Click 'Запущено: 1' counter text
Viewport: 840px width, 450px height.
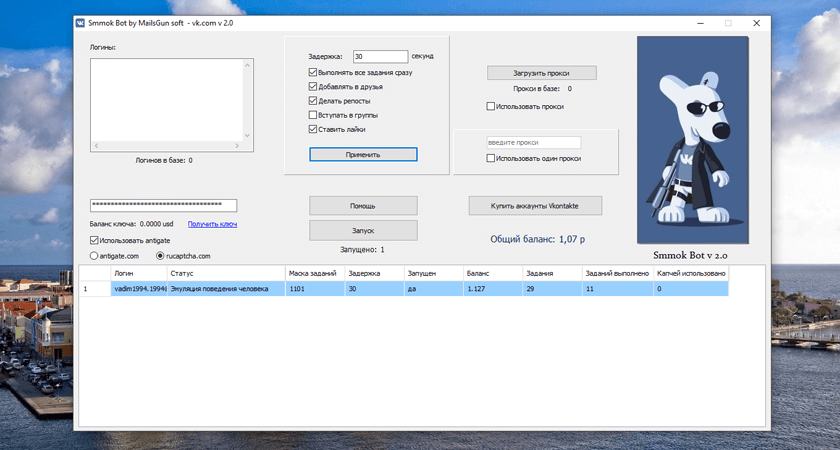pyautogui.click(x=362, y=250)
